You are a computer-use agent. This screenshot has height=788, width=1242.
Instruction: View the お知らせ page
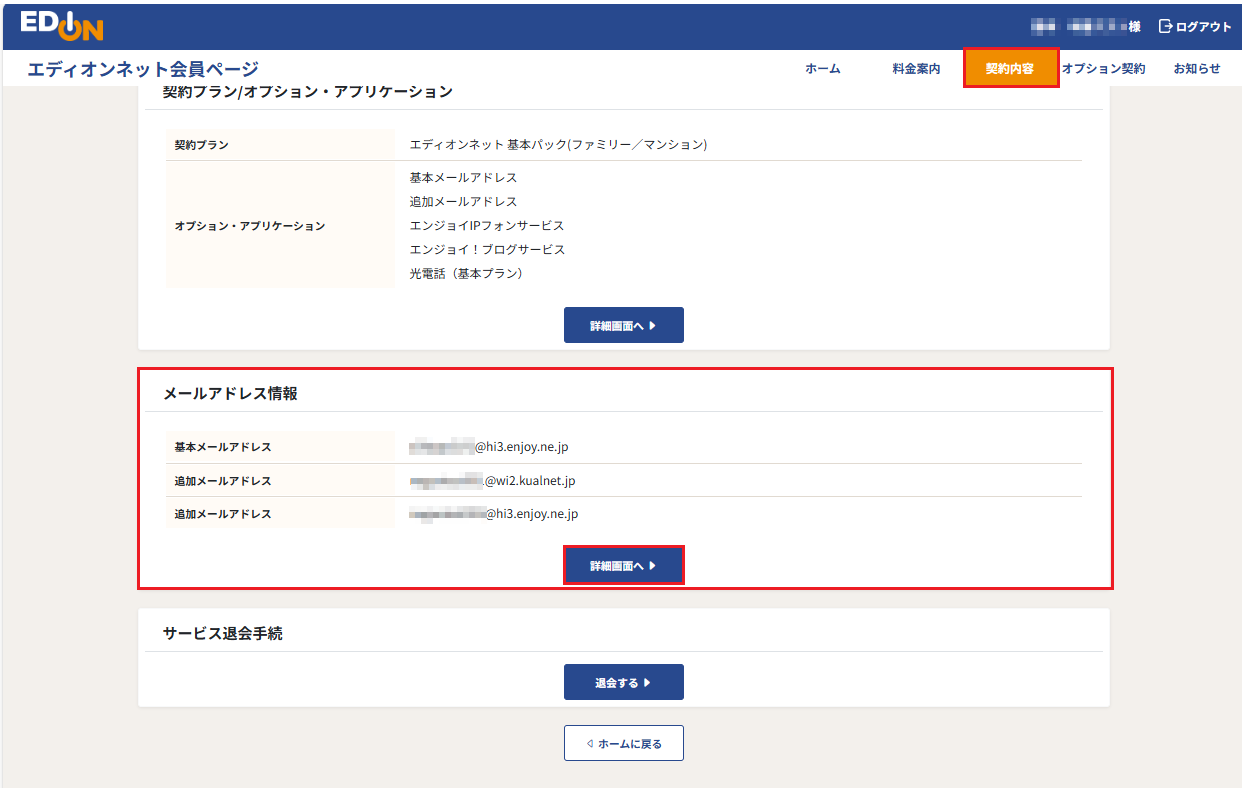pos(1197,68)
